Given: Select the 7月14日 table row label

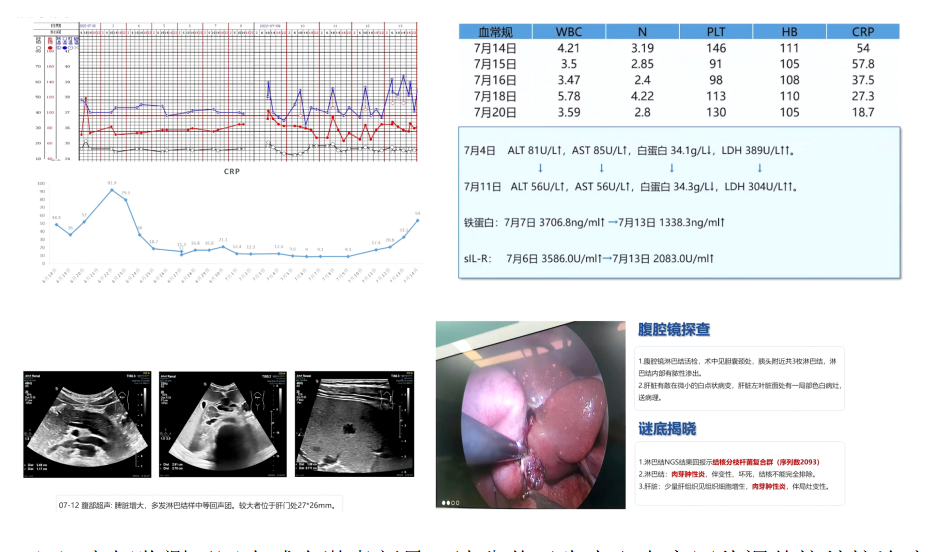Looking at the screenshot, I should [495, 48].
